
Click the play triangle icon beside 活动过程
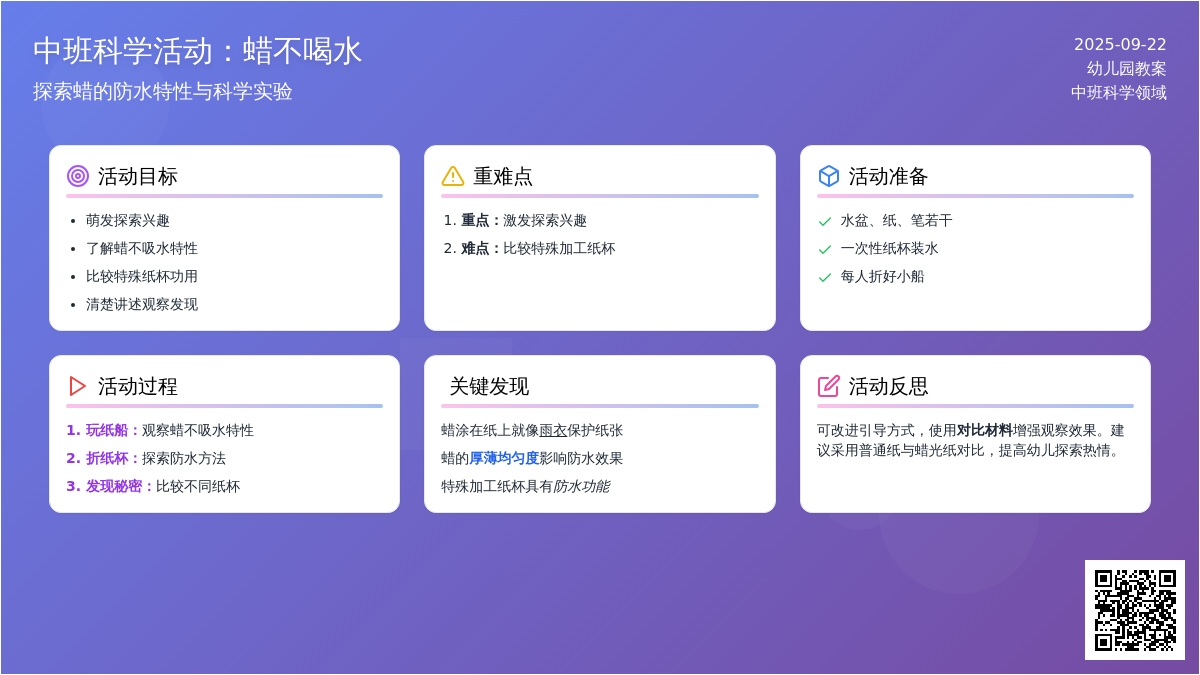tap(78, 386)
